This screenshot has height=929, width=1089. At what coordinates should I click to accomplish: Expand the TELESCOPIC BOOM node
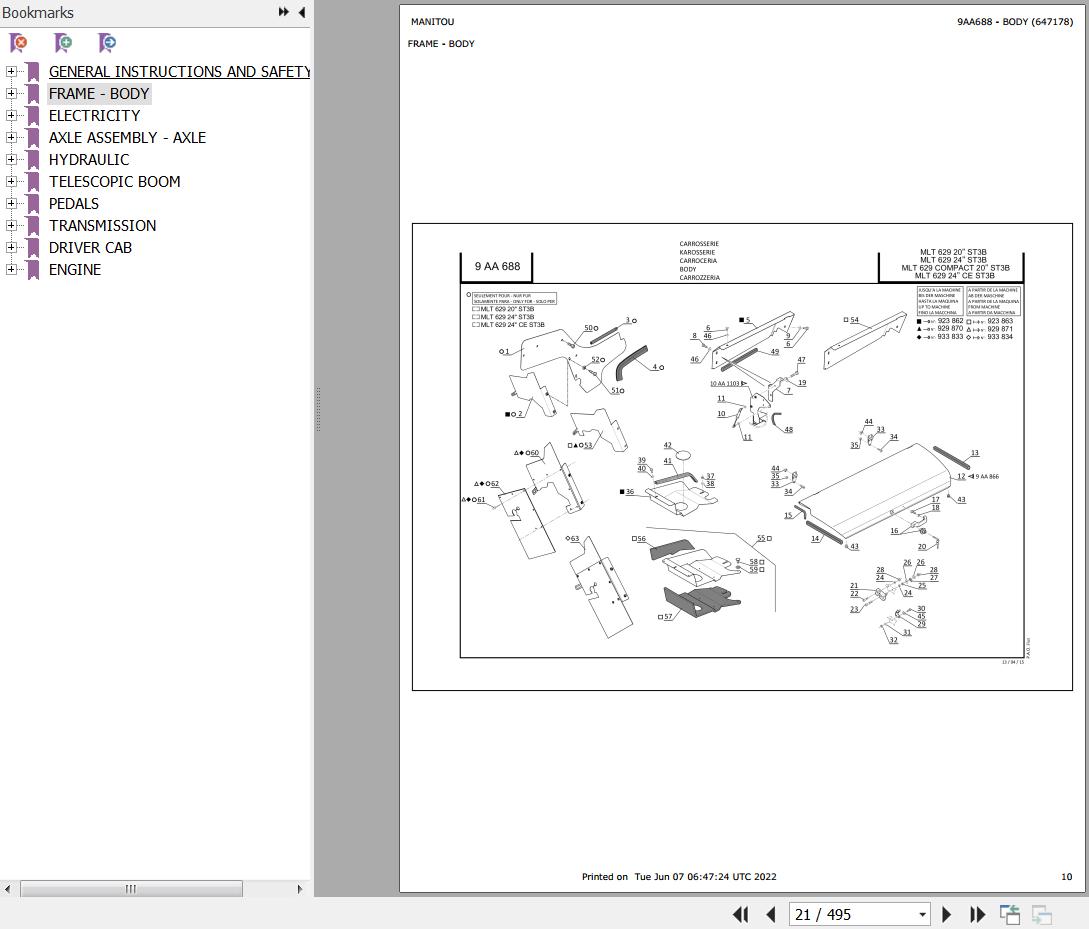(x=11, y=181)
